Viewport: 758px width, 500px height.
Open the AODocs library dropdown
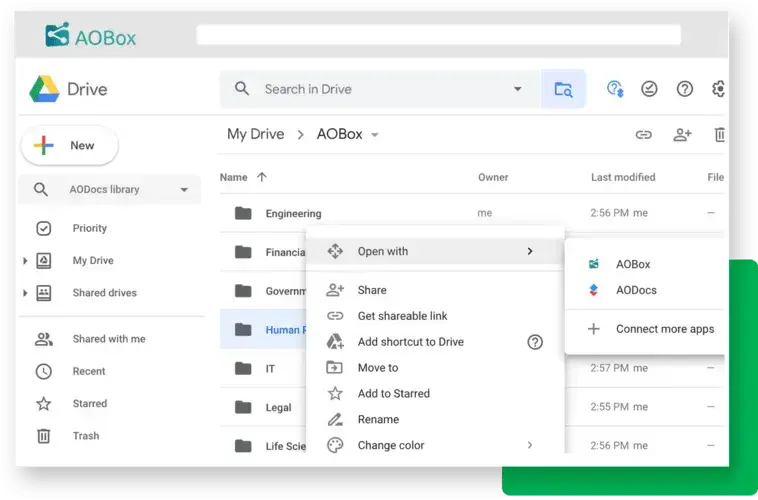(x=184, y=190)
